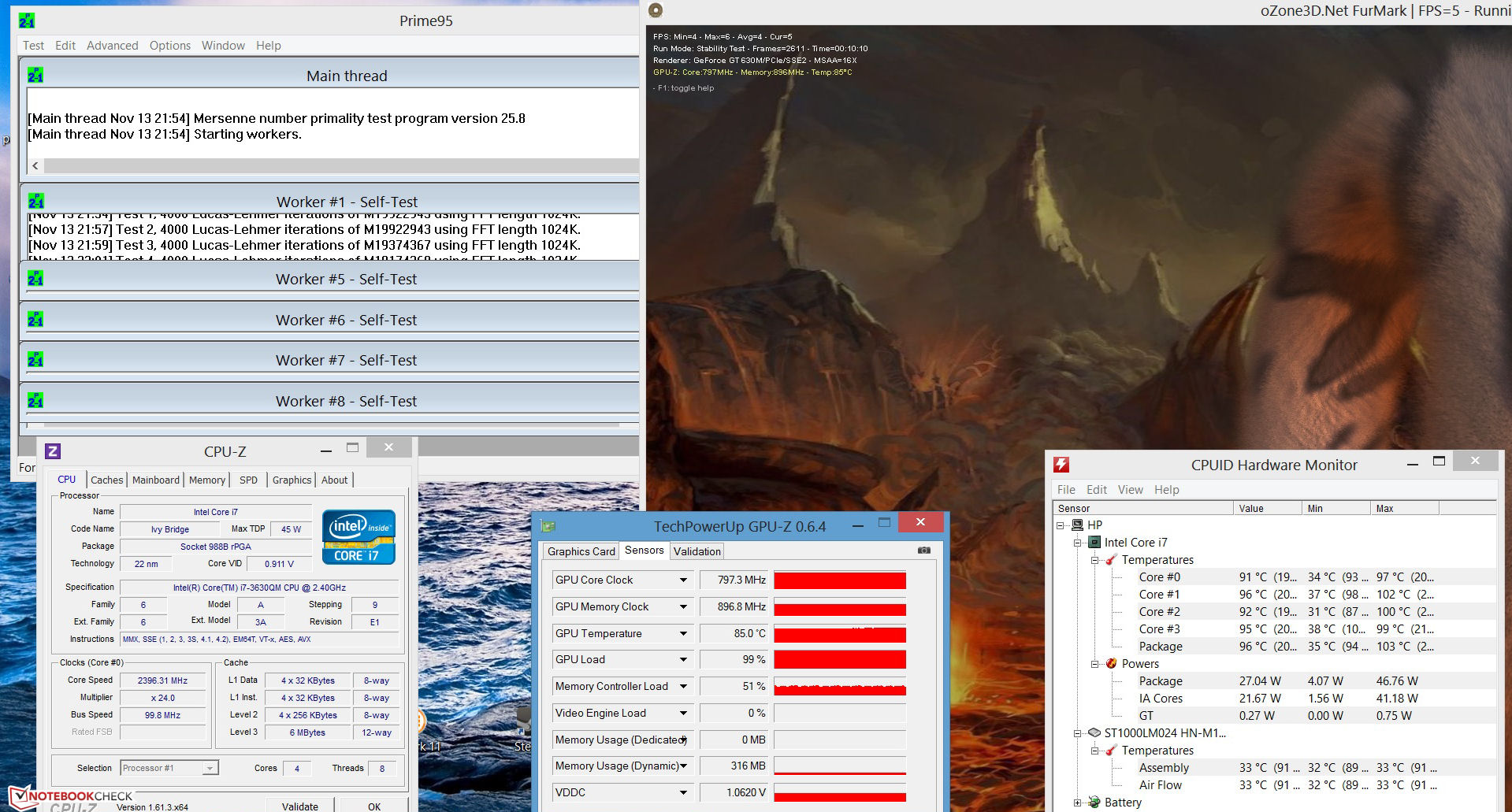
Task: Open GPU Memory Clock sensor dropdown
Action: coord(683,607)
